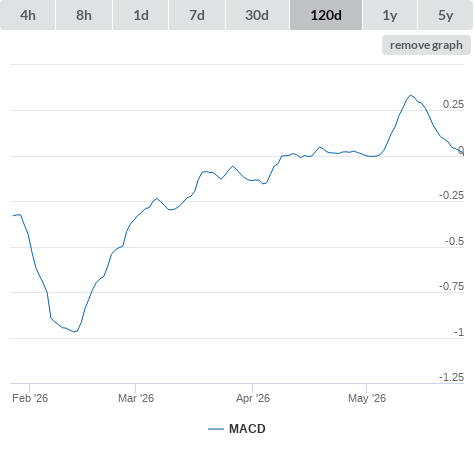Click the Feb '26 axis tick label
Viewport: 474px width, 455px height.
click(30, 398)
